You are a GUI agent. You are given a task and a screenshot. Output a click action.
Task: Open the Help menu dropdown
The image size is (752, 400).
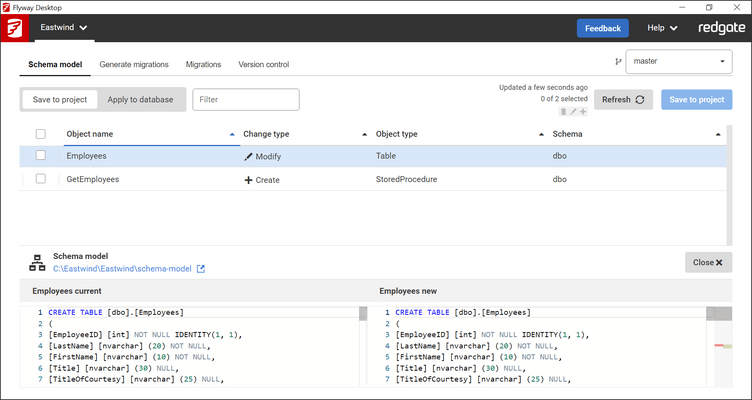[x=662, y=28]
